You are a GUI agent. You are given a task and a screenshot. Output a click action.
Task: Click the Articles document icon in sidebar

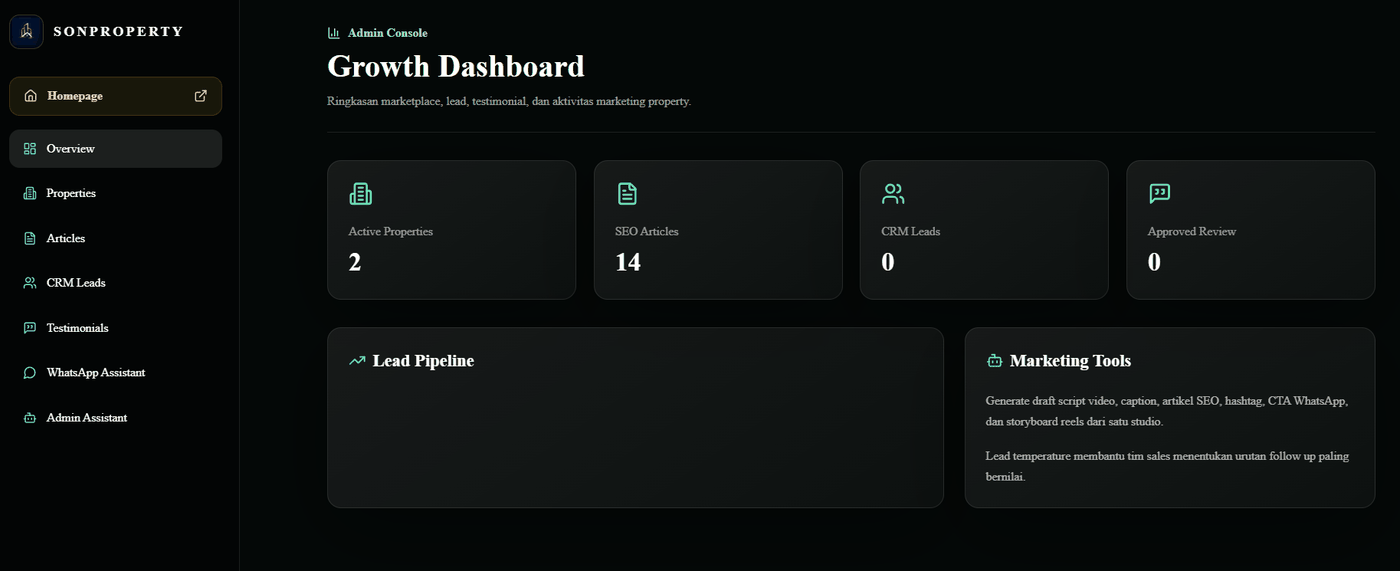pos(30,238)
